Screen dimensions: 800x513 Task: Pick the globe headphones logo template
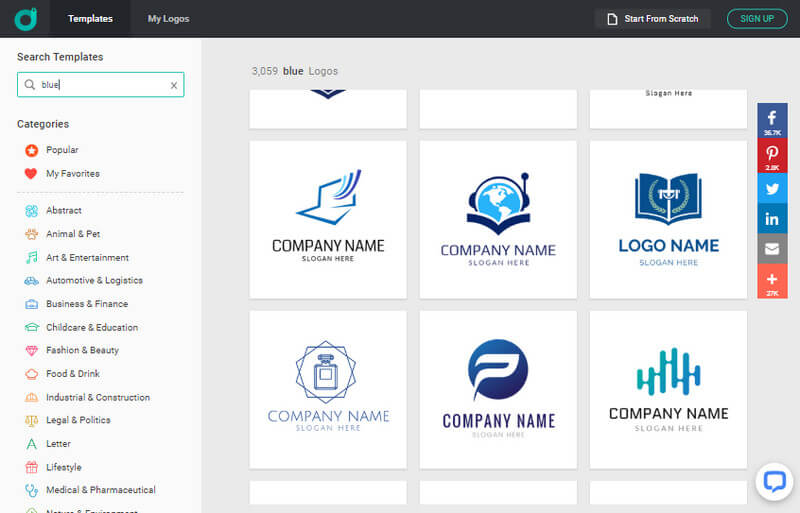coord(498,219)
